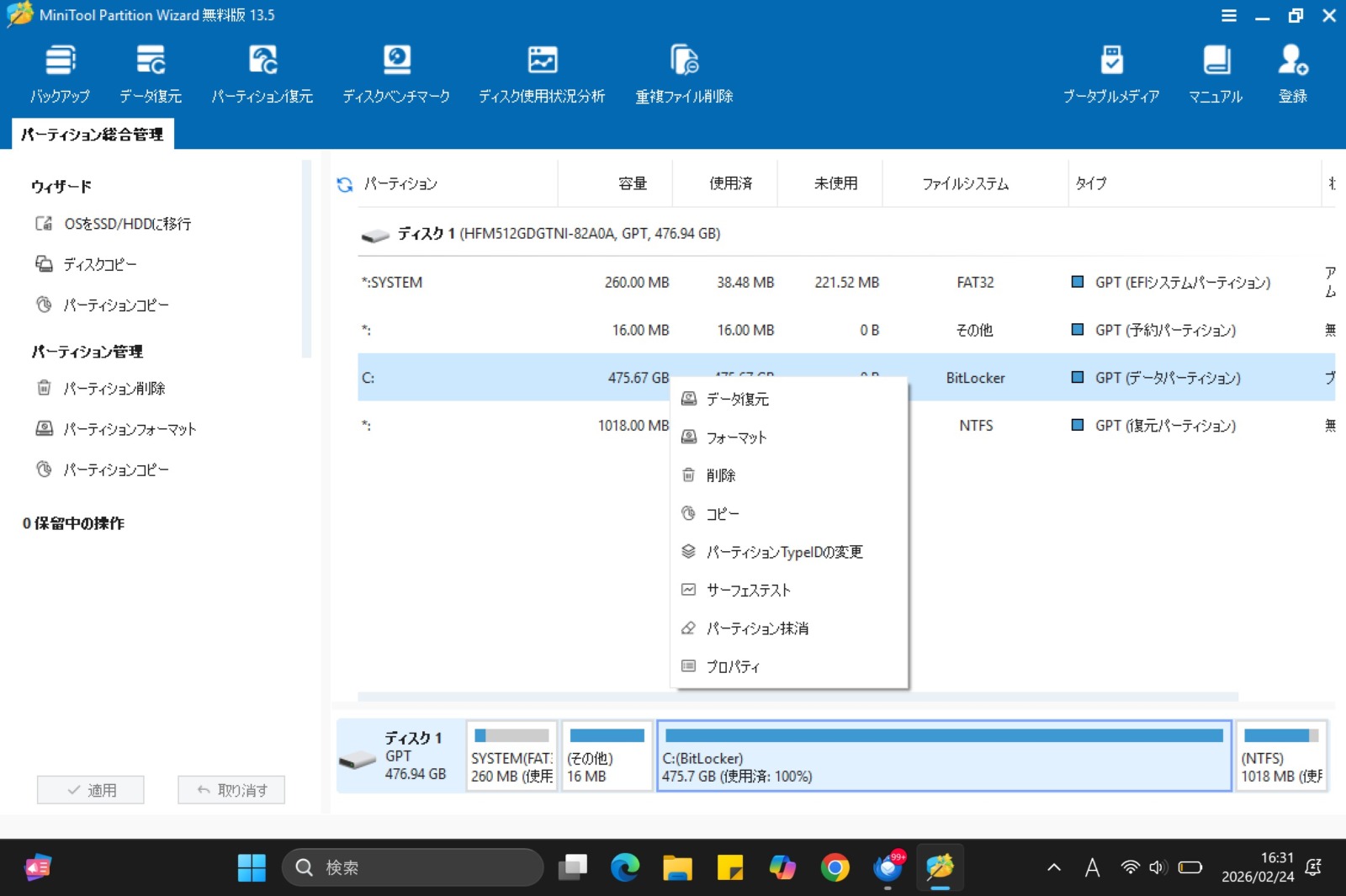
Task: Open プロパティ from the context menu
Action: [x=733, y=667]
